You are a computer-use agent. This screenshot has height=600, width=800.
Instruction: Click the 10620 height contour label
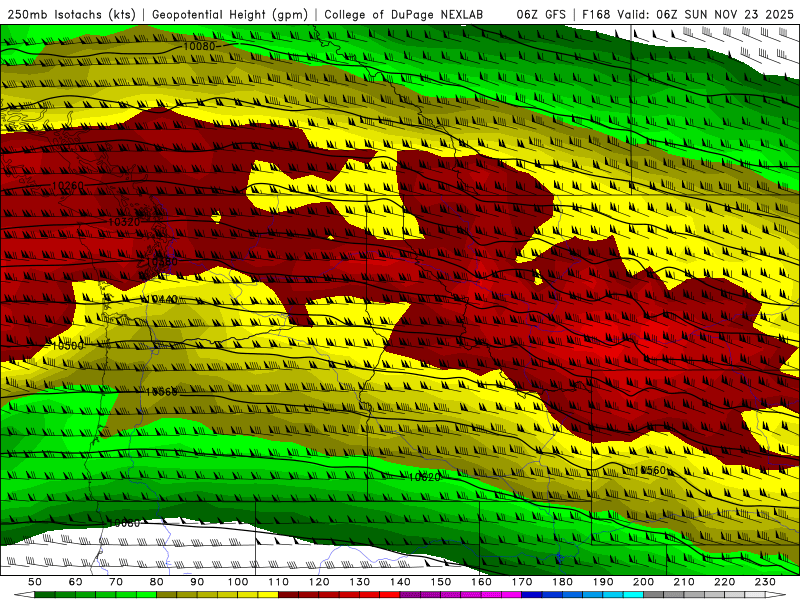tap(424, 477)
